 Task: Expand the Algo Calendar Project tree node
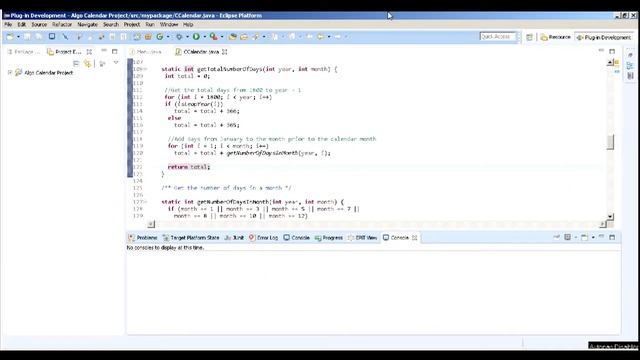click(x=9, y=73)
